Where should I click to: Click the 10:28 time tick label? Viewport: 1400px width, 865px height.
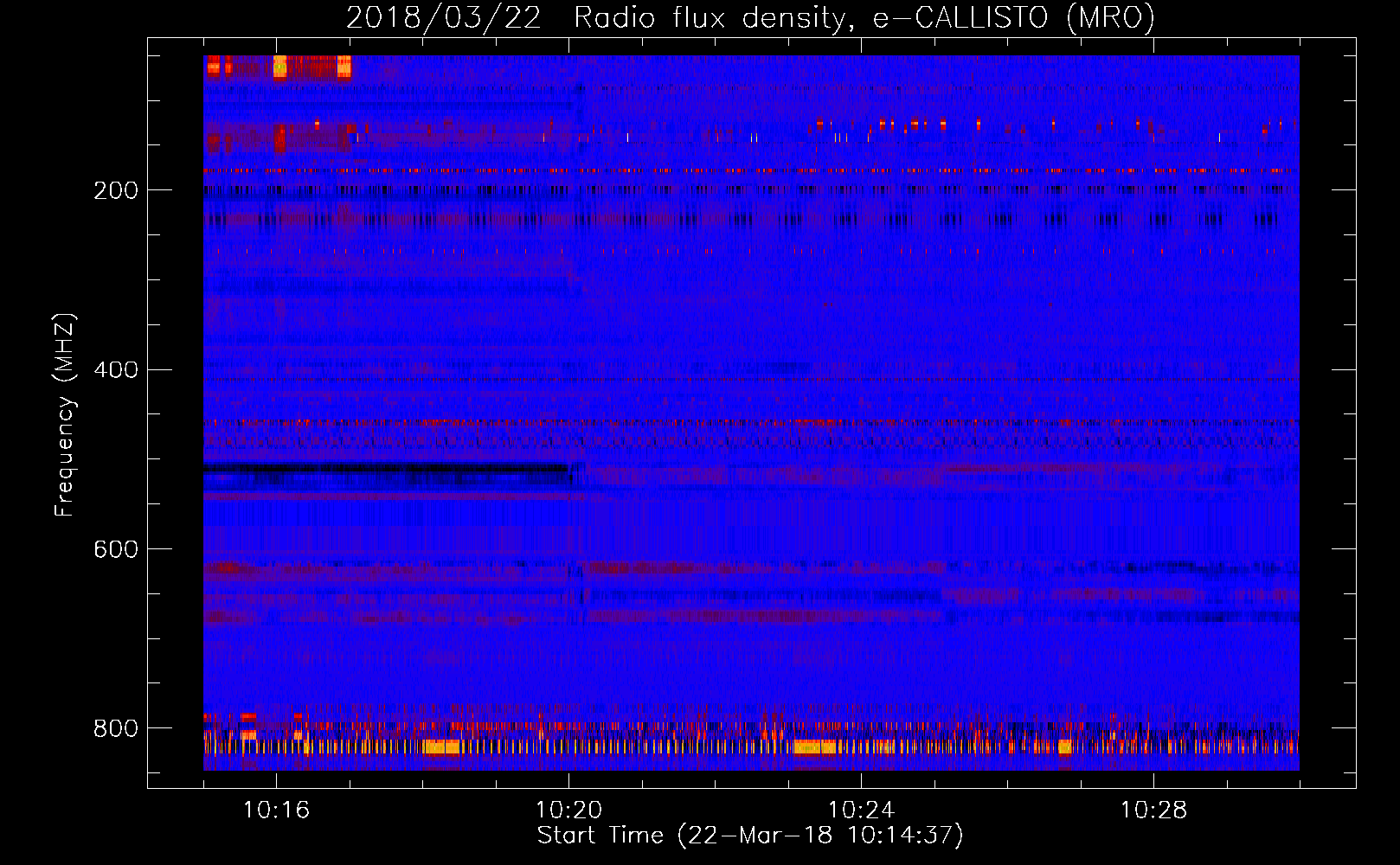click(x=1153, y=811)
